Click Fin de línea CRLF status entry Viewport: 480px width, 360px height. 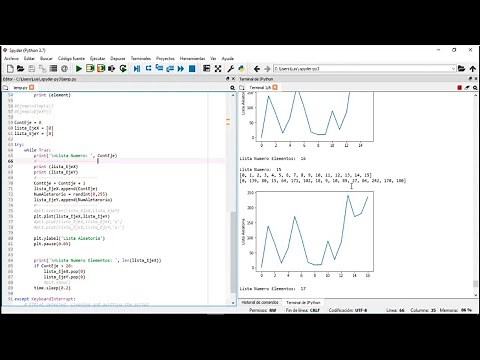pyautogui.click(x=303, y=310)
